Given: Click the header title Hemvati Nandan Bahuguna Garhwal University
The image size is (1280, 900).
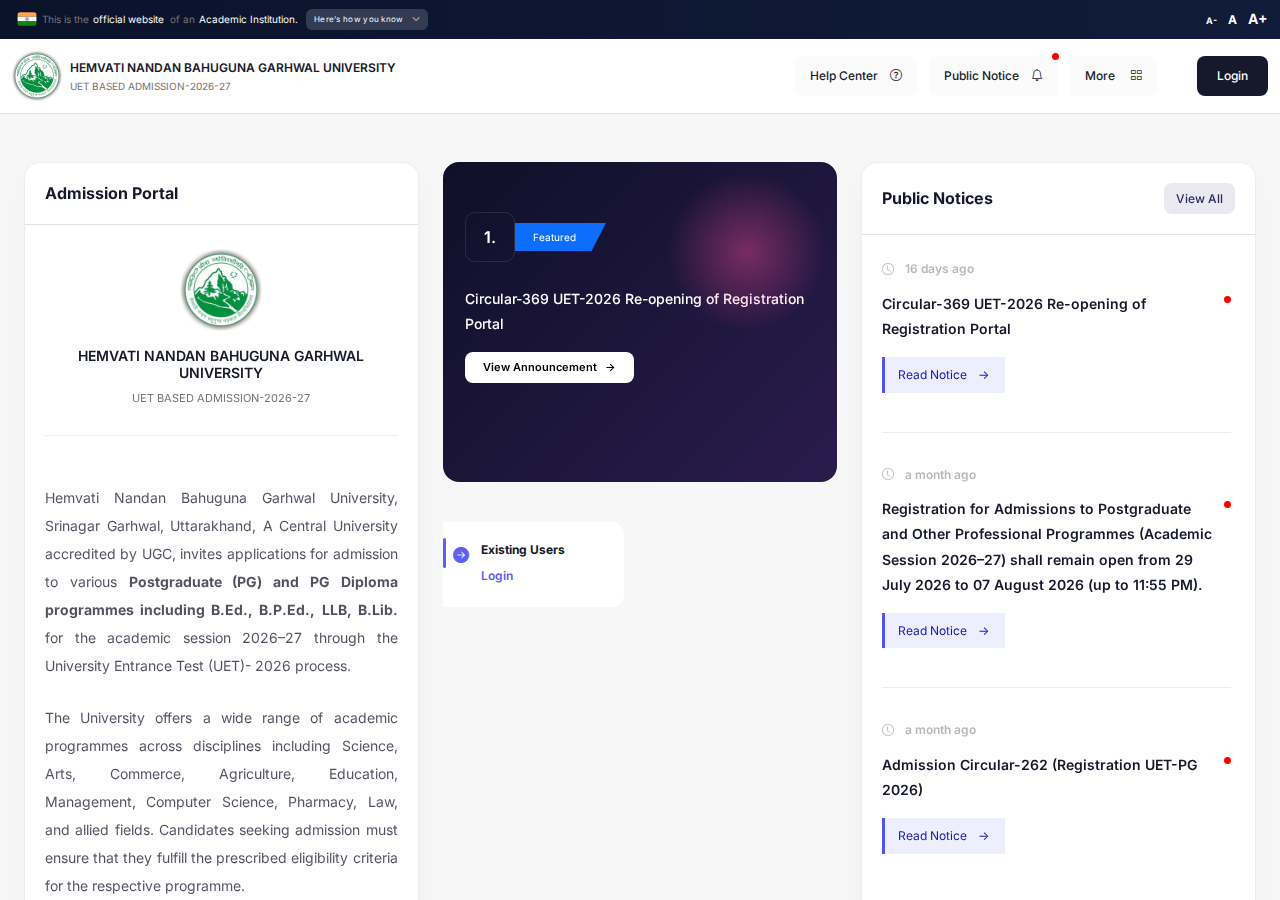Looking at the screenshot, I should (233, 68).
